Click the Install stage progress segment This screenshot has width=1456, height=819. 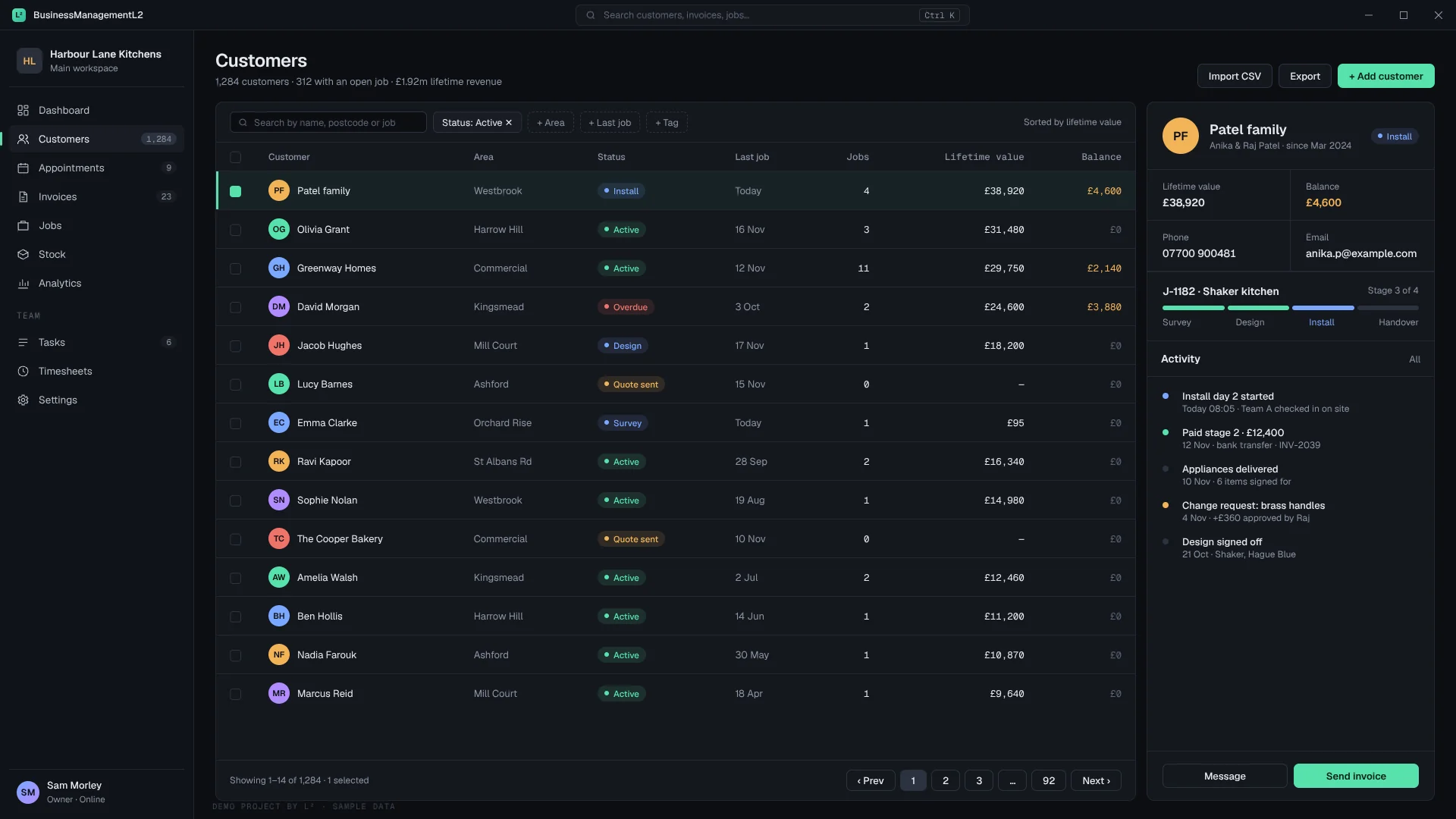[1323, 308]
